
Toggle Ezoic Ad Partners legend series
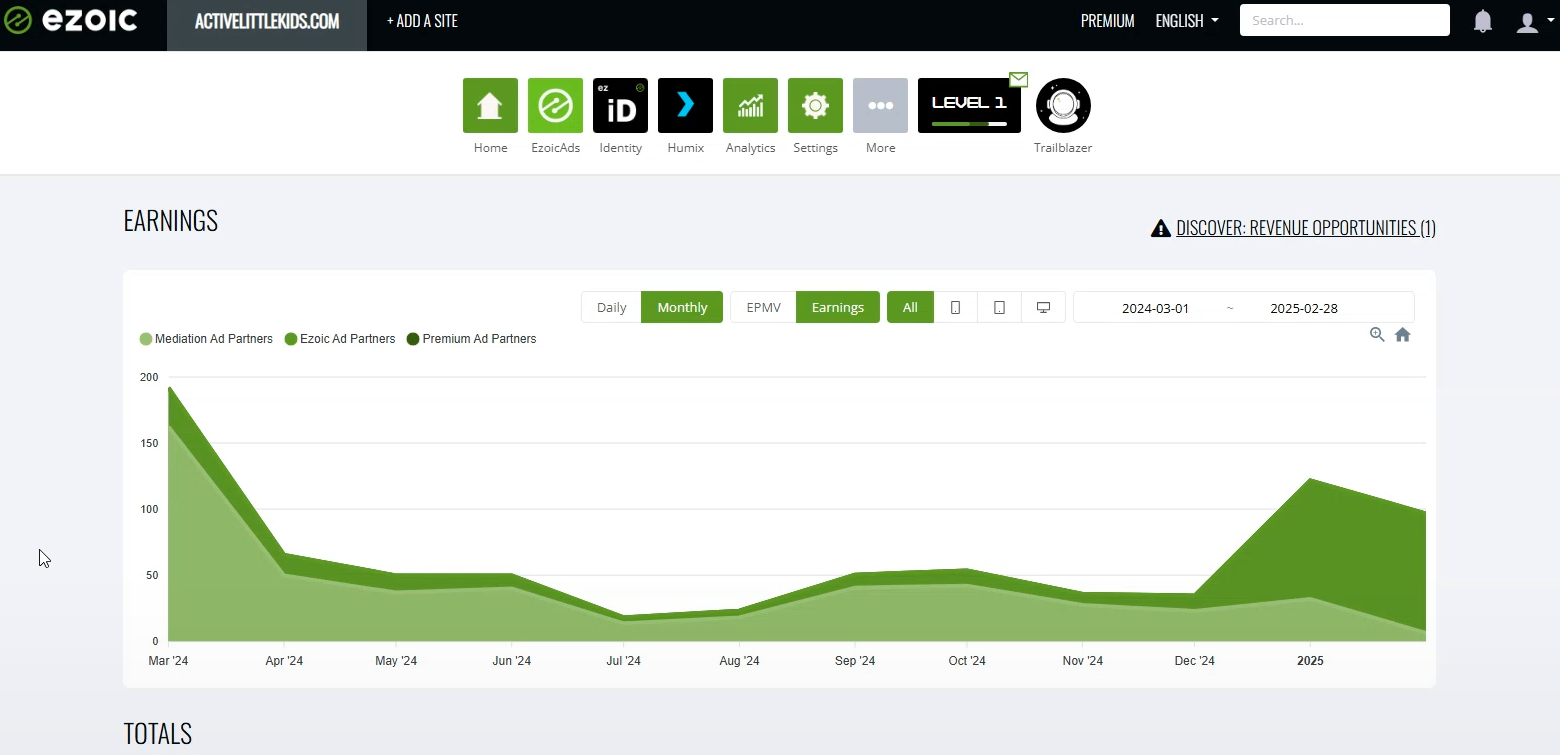pos(340,339)
